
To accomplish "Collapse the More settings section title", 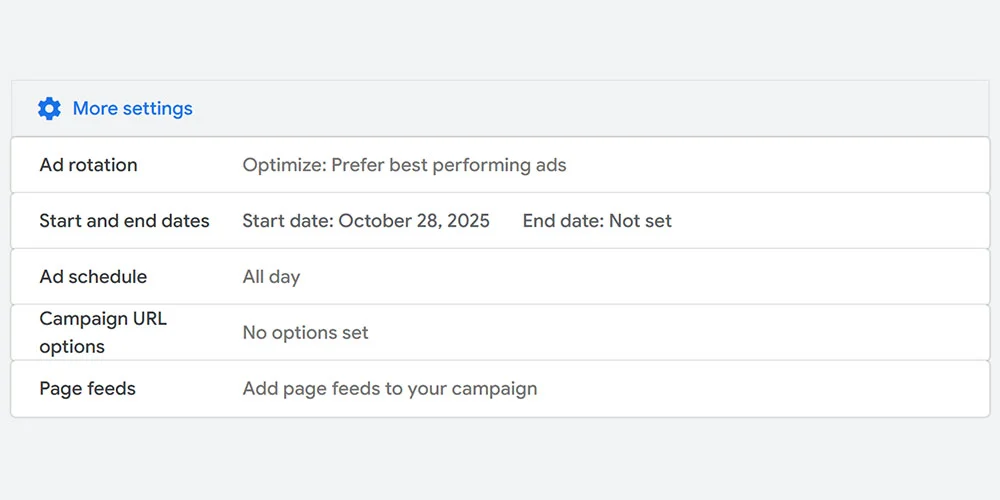I will [x=132, y=109].
